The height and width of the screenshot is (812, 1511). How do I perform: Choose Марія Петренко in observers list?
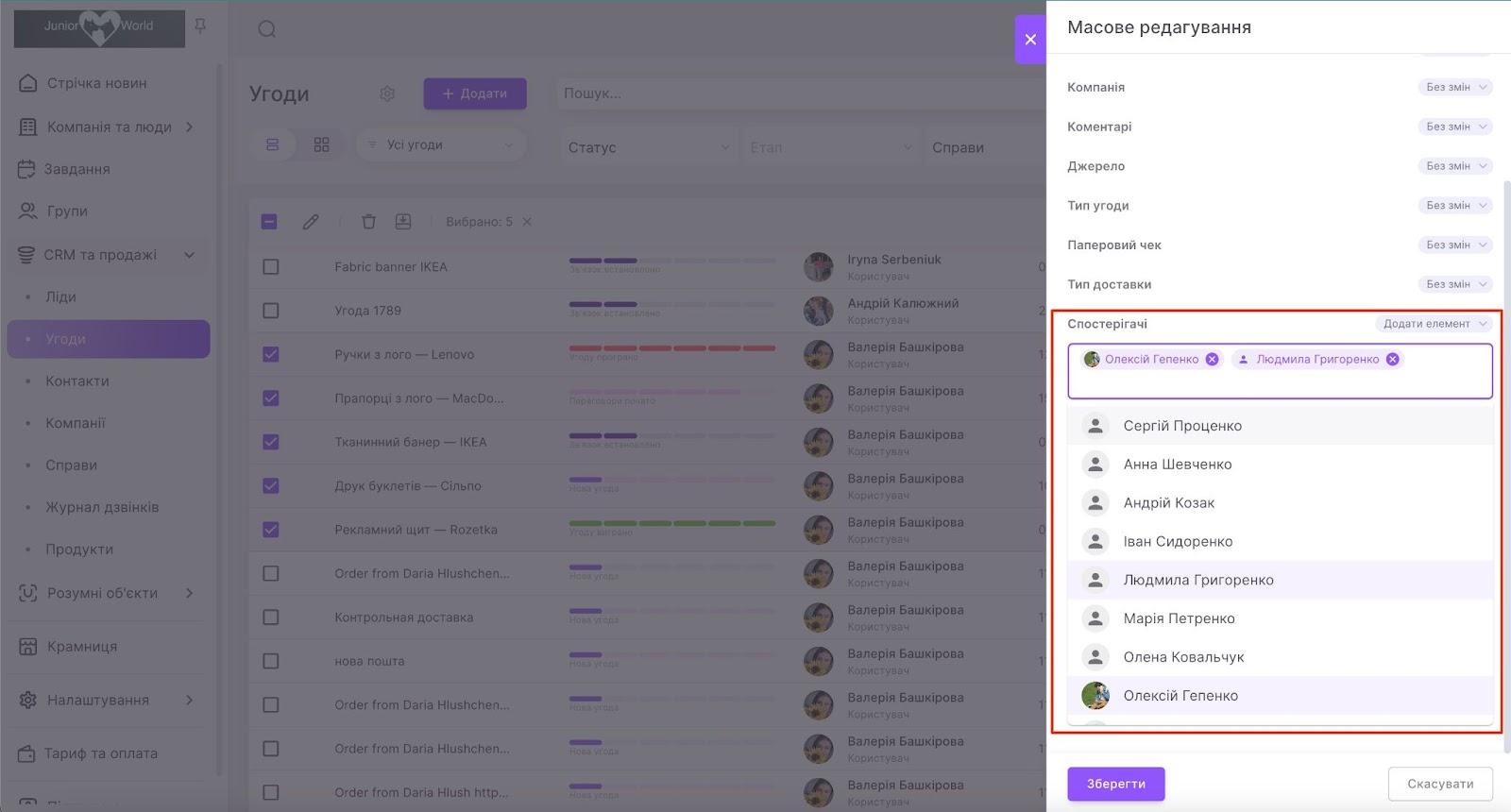(1179, 618)
